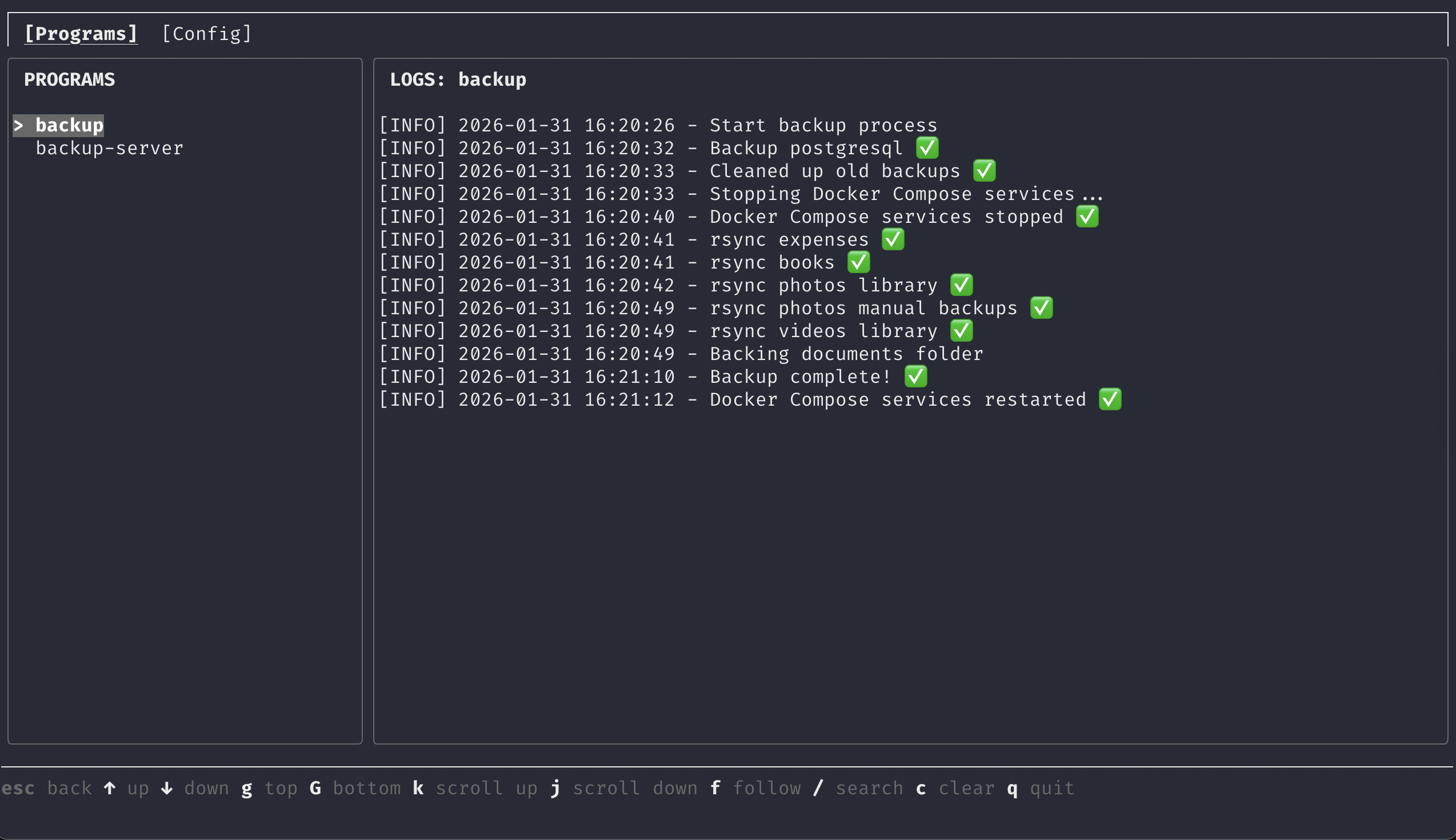This screenshot has width=1456, height=840.
Task: Switch to the Config tab
Action: point(206,34)
